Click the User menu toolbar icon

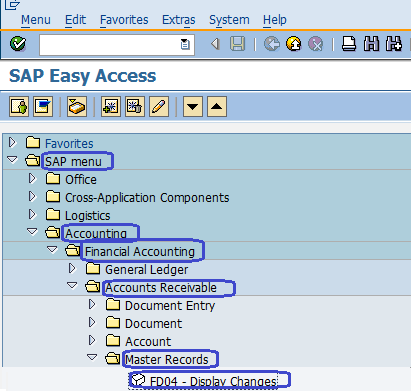point(19,107)
